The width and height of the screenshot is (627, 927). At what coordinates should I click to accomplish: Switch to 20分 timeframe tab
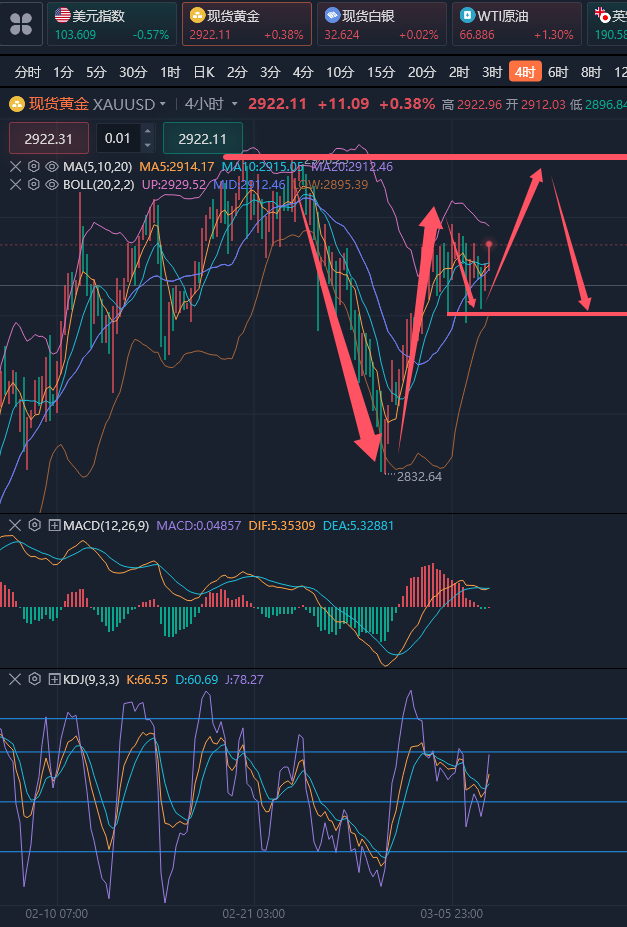(422, 73)
